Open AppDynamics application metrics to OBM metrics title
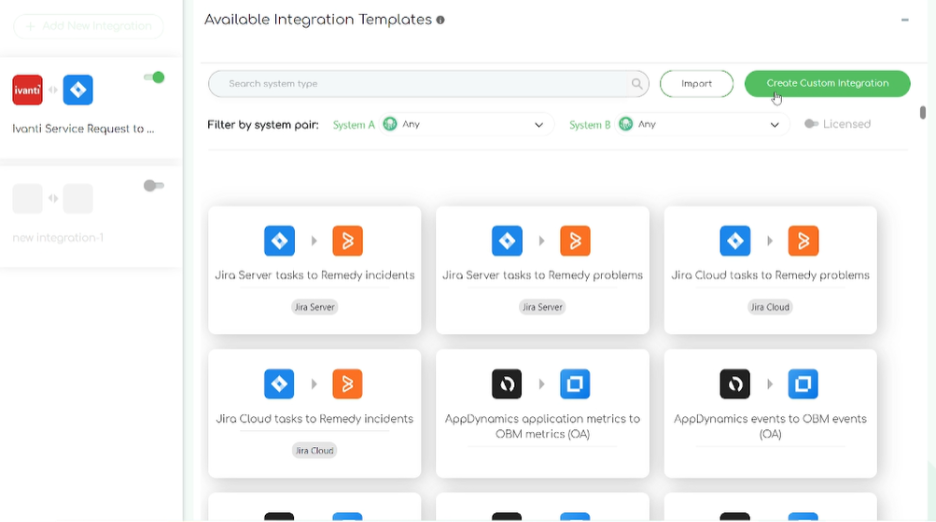The height and width of the screenshot is (522, 936). [543, 426]
